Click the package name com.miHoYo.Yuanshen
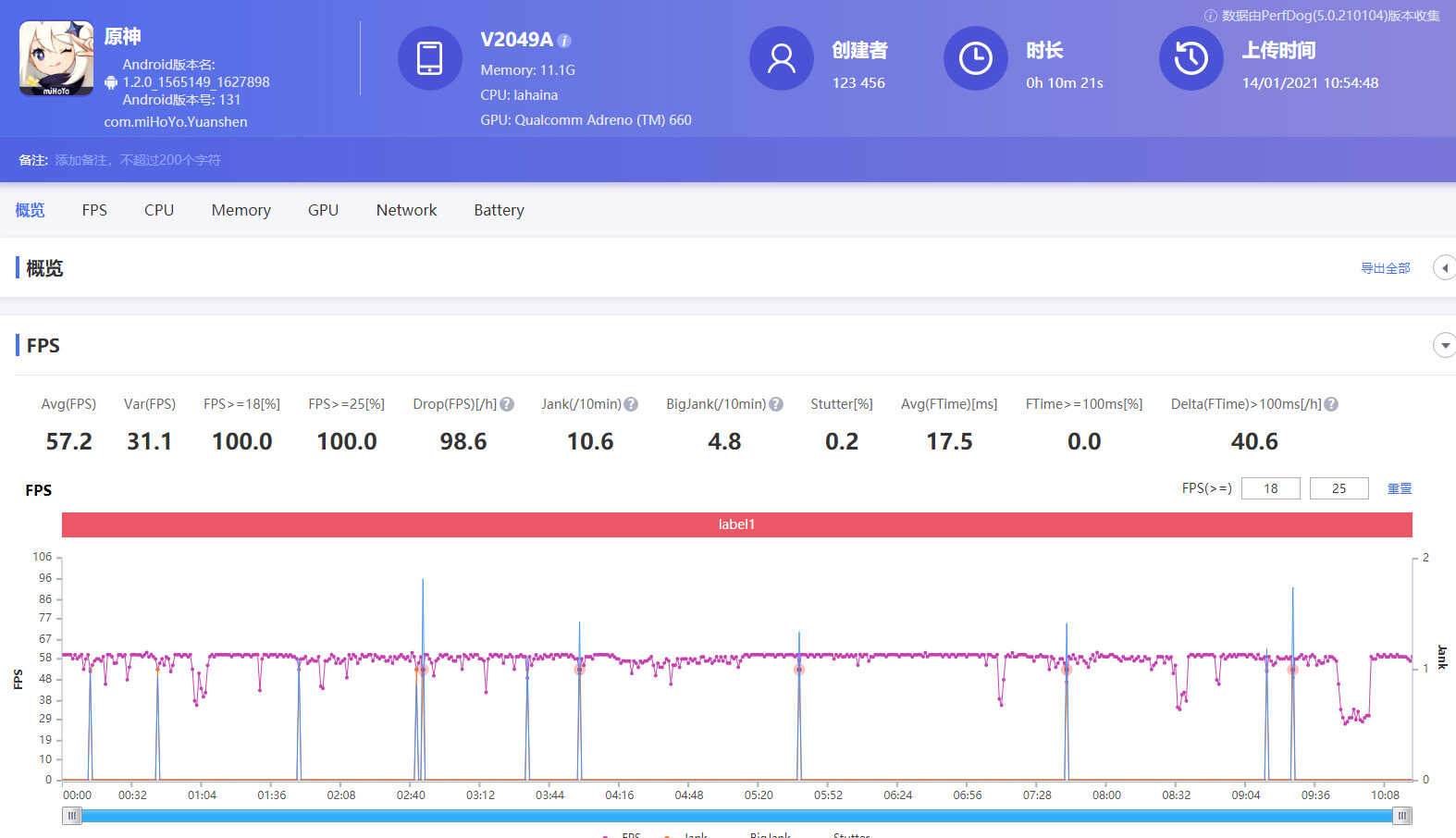The width and height of the screenshot is (1456, 838). coord(176,122)
